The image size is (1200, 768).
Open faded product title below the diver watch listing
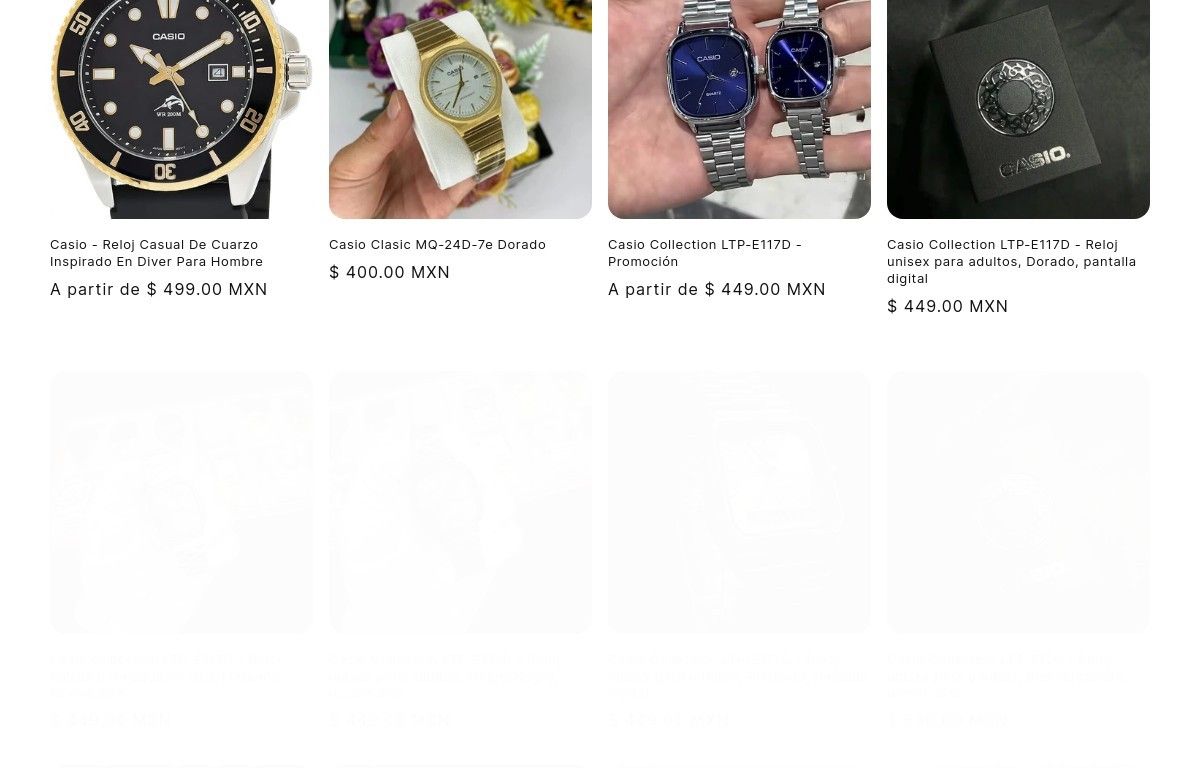[166, 675]
